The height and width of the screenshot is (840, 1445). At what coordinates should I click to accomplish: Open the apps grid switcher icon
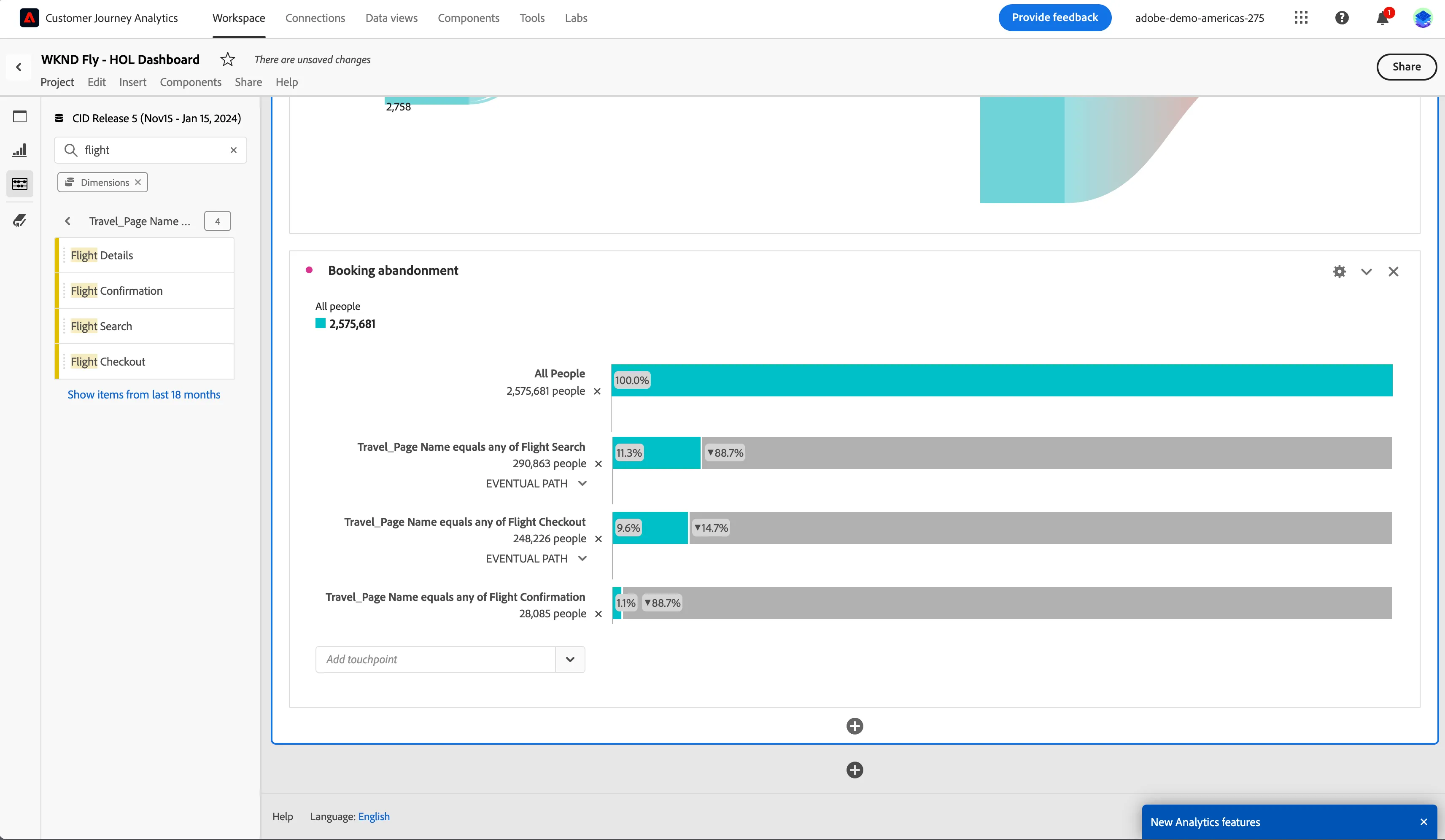1301,18
